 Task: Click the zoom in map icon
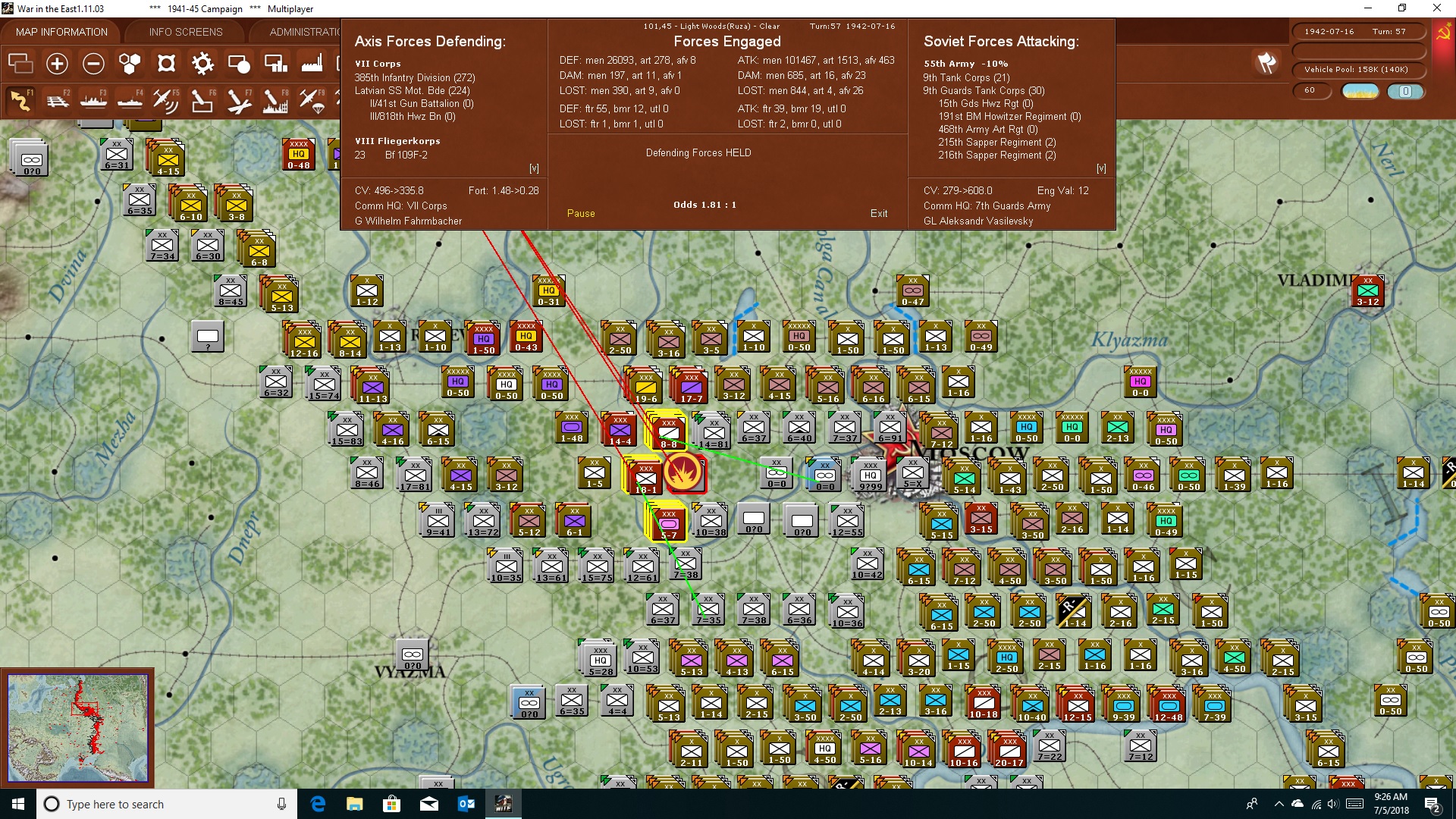pyautogui.click(x=57, y=64)
